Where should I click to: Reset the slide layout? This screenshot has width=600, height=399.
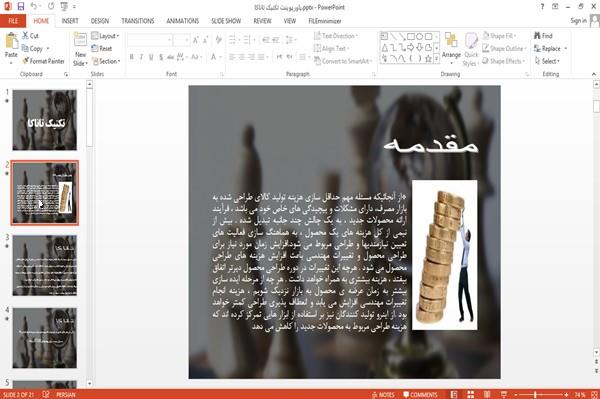[x=102, y=49]
